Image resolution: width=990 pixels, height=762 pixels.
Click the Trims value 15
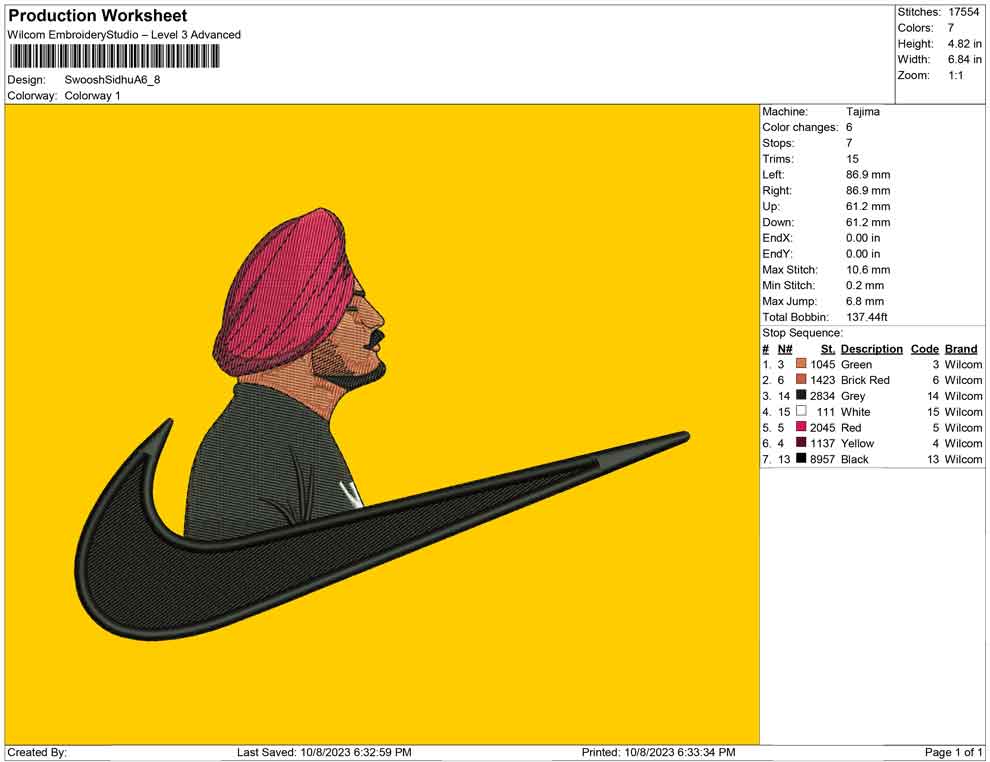point(852,159)
